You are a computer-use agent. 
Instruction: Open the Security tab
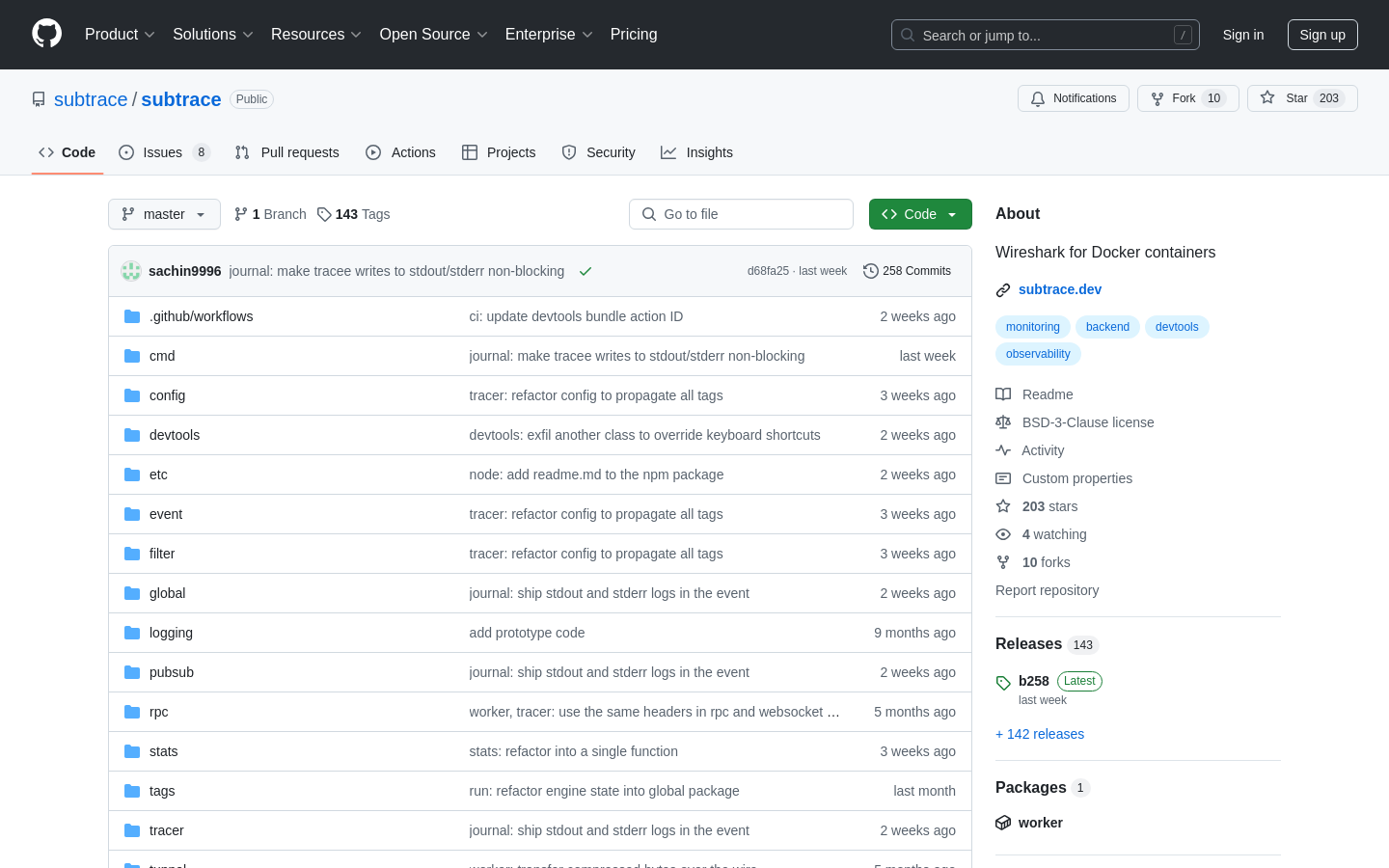point(598,152)
